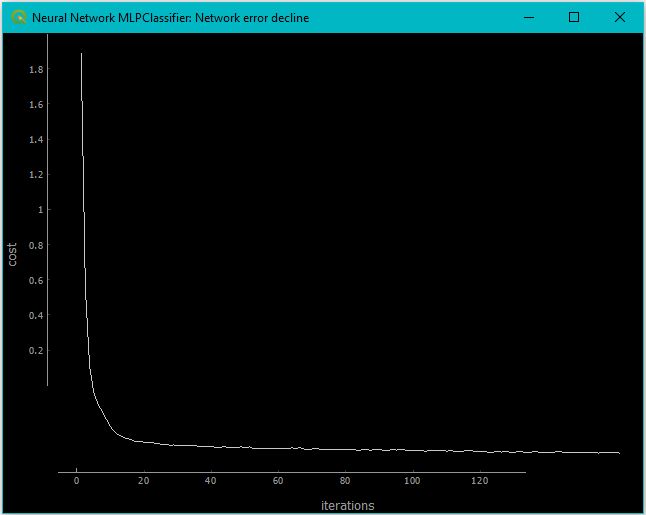Click the QGIS icon in the title bar
This screenshot has width=646, height=515.
pos(19,17)
